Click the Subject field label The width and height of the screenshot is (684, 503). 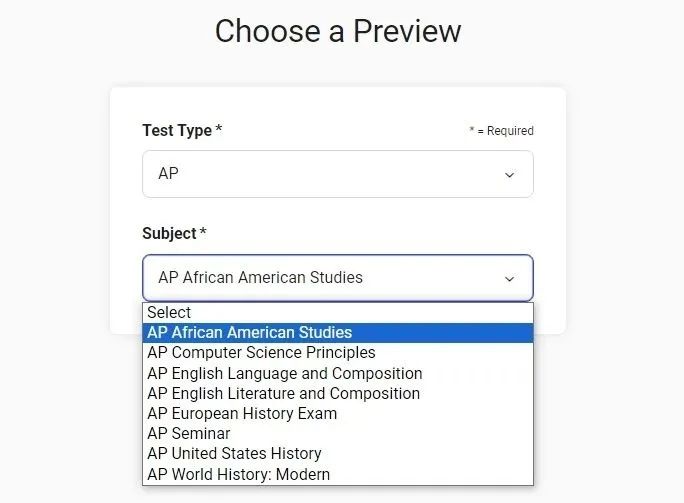[169, 234]
